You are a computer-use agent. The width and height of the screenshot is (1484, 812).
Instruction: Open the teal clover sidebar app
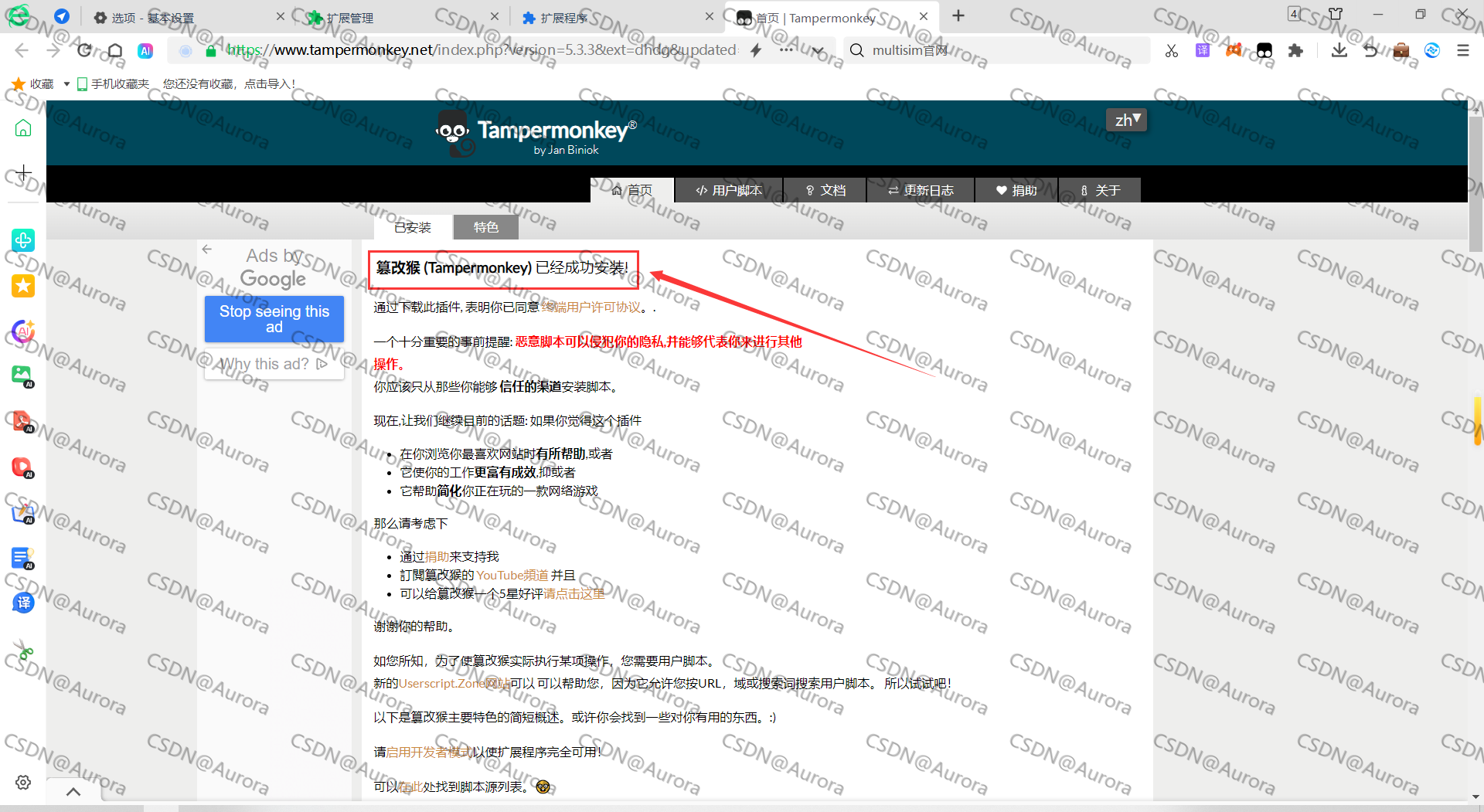click(x=23, y=240)
